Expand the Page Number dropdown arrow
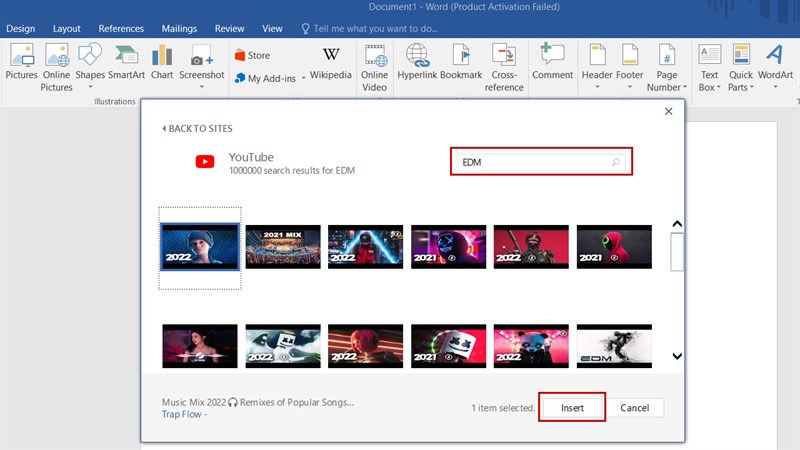 [685, 87]
